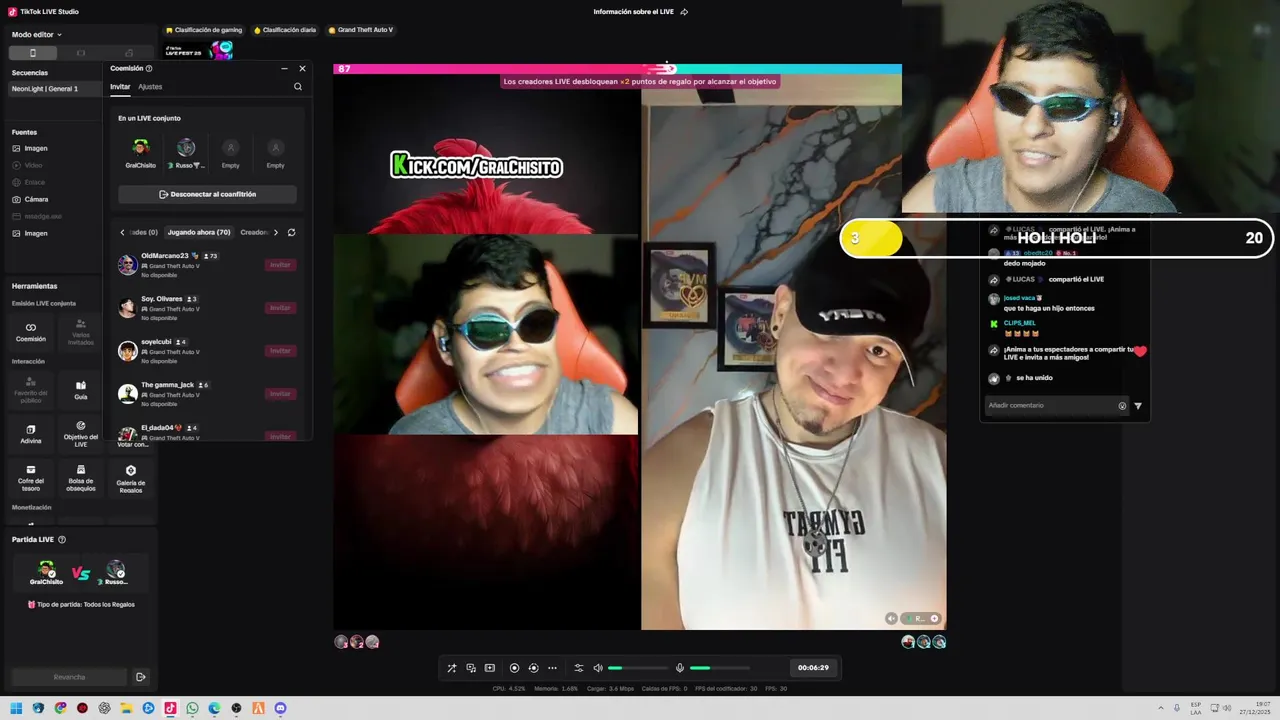Click the emoji icon in comment box
1280x720 pixels.
1122,406
